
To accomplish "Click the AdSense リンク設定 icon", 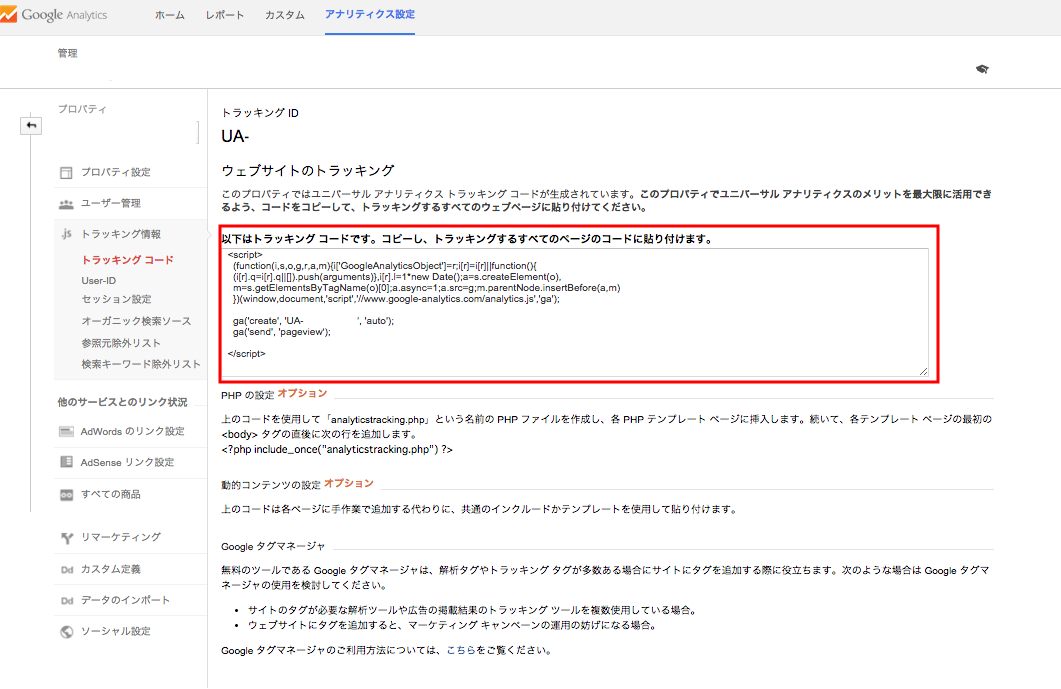I will coord(66,462).
